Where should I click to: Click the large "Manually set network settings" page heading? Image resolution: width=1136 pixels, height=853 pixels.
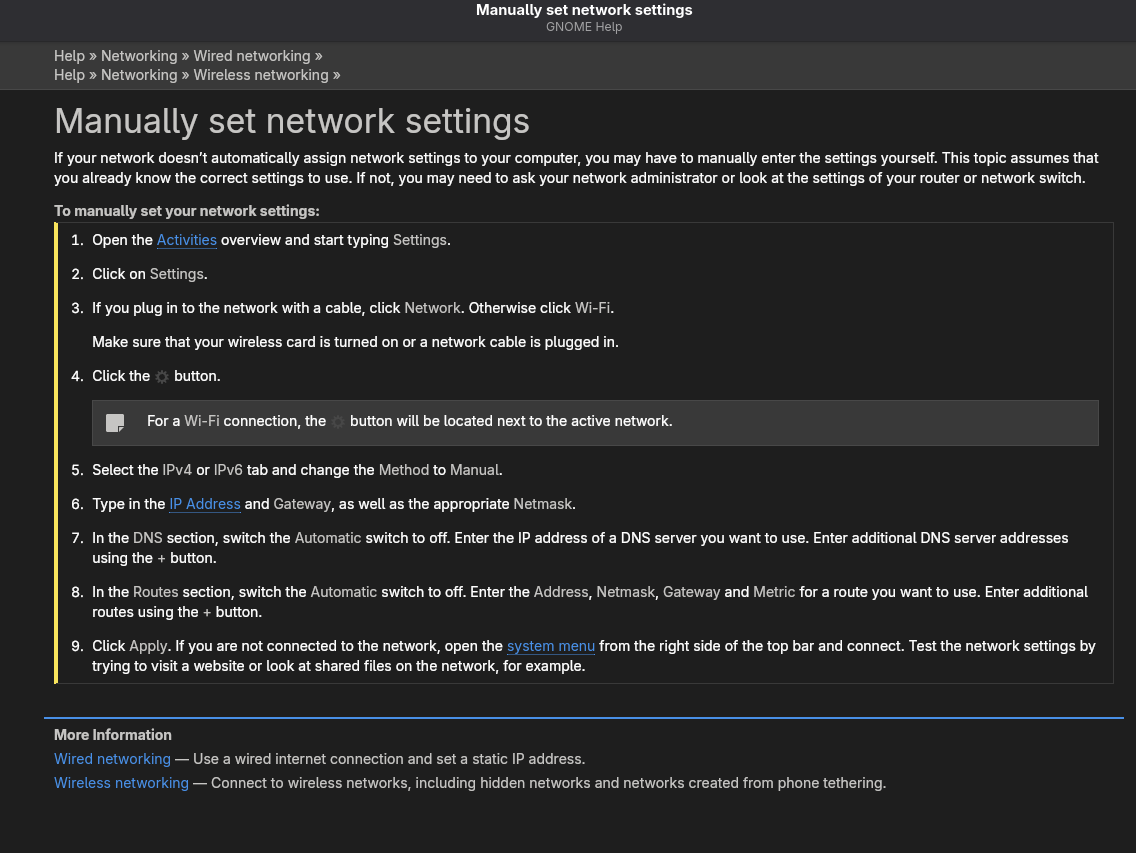[292, 121]
